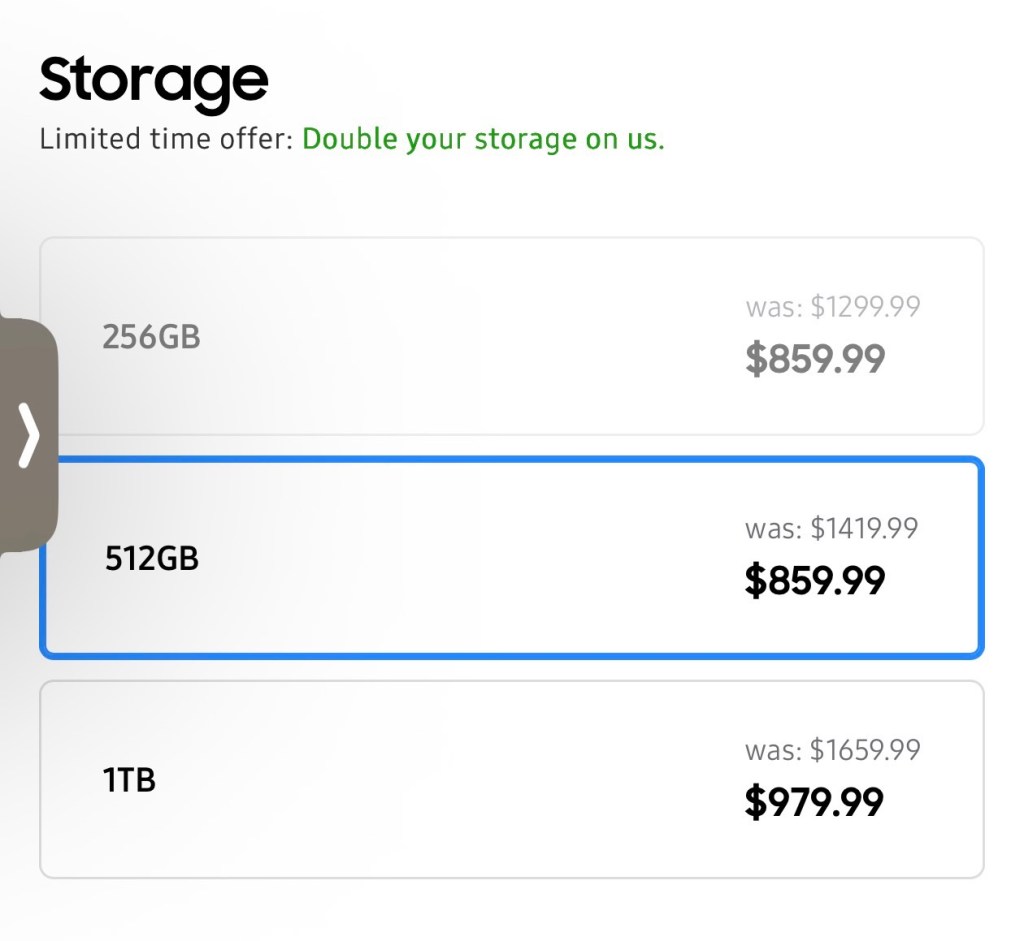This screenshot has height=941, width=1024.
Task: Tap the 256GB label text
Action: [151, 337]
